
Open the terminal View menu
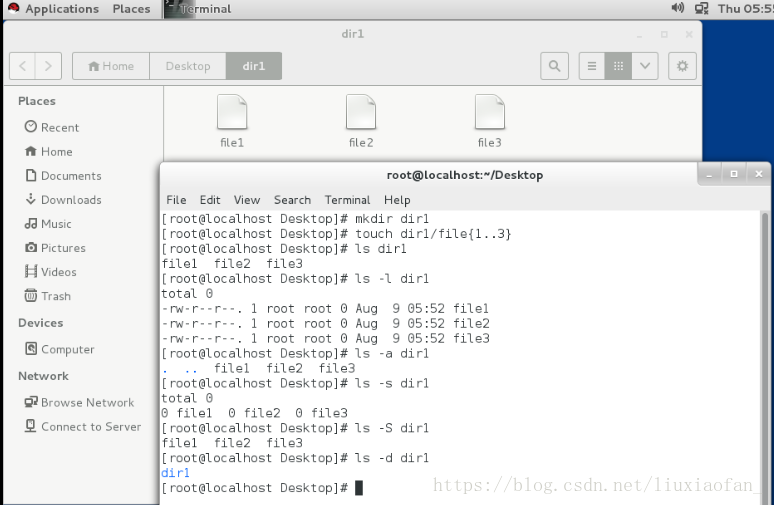[247, 200]
